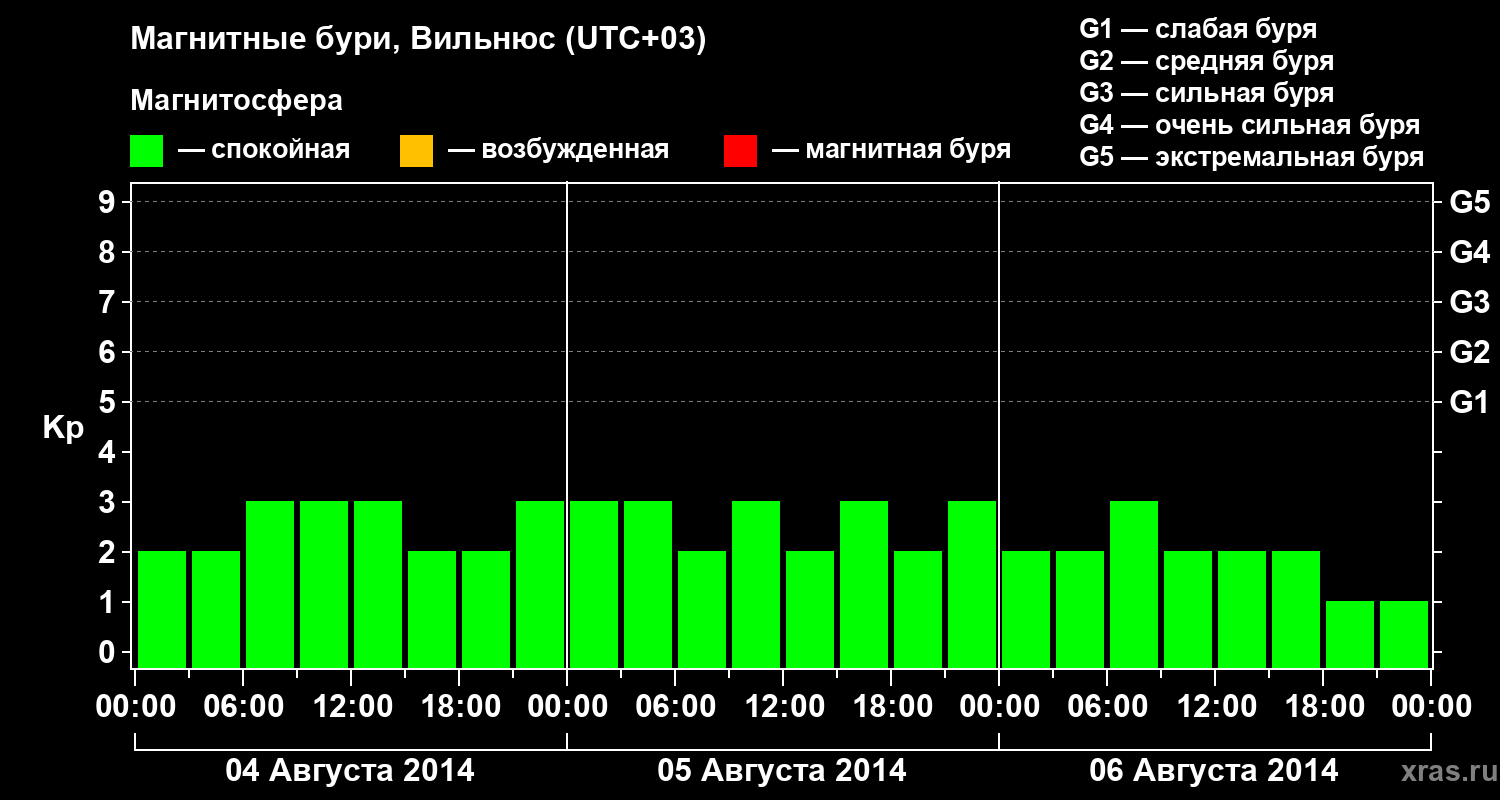Image resolution: width=1500 pixels, height=800 pixels.
Task: Click the orange 'возбужденная' legend swatch
Action: (x=416, y=151)
